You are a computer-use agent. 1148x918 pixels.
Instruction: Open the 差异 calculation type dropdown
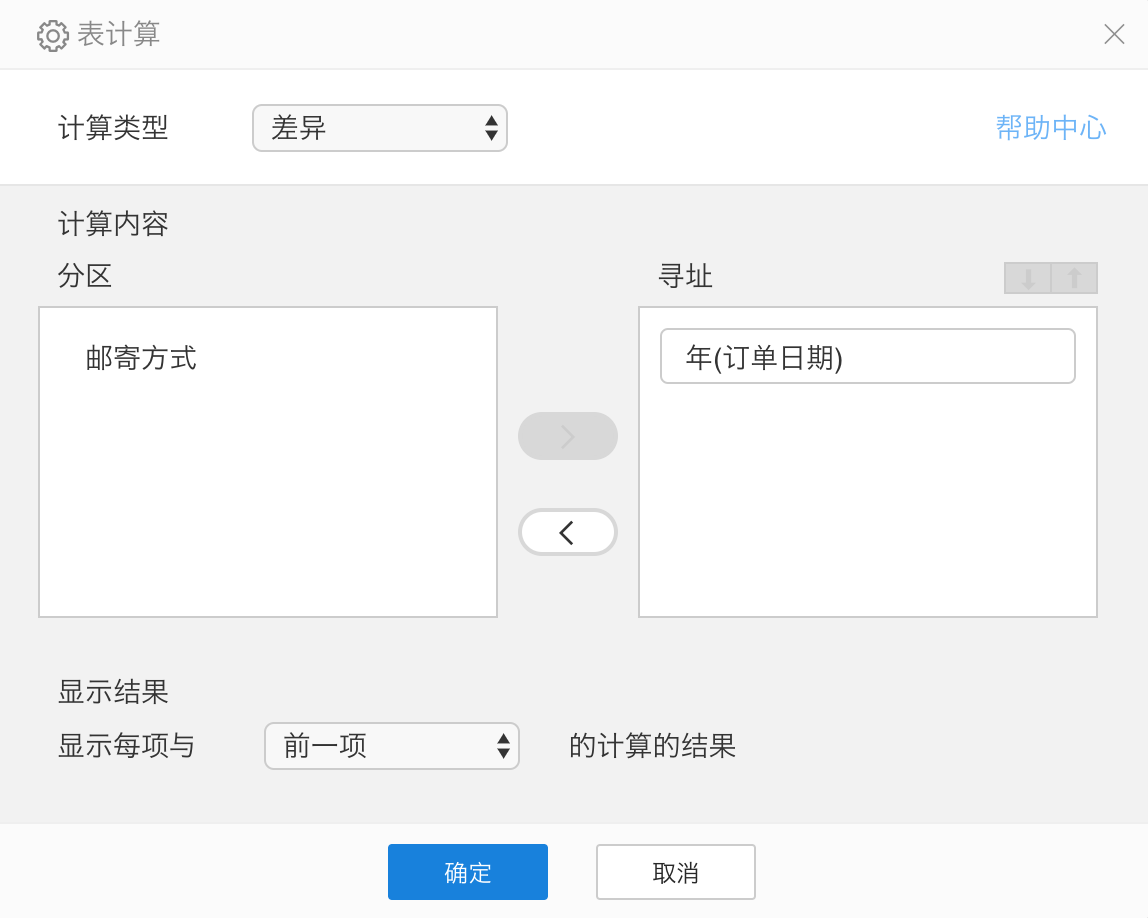pos(380,128)
